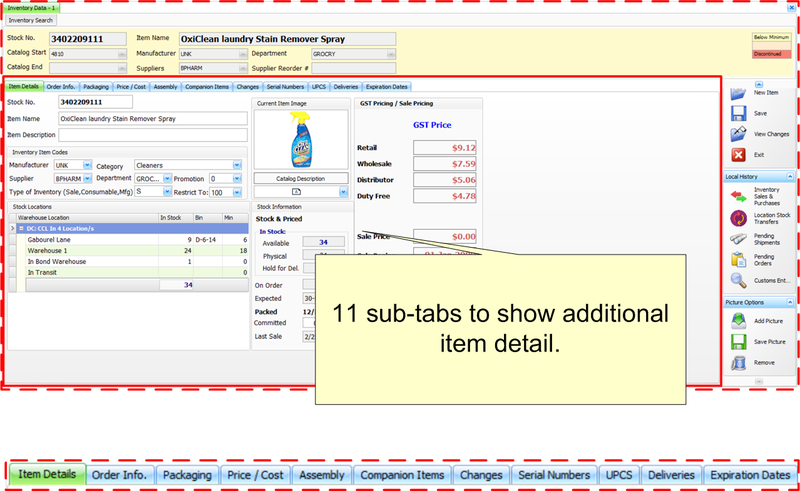The height and width of the screenshot is (491, 800).
Task: Click the Wholesale price field $7.59
Action: pyautogui.click(x=445, y=164)
